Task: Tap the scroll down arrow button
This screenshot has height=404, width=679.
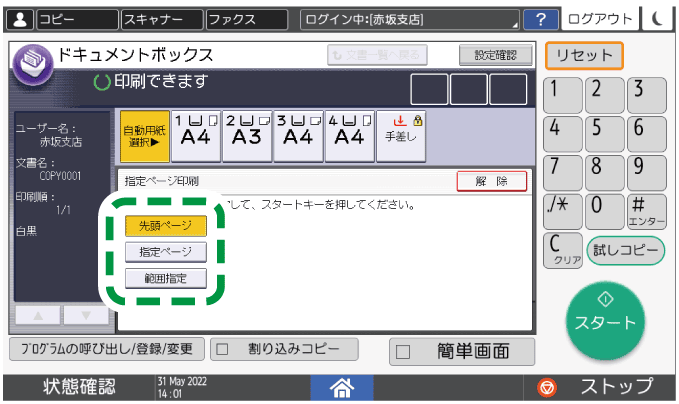Action: (86, 315)
